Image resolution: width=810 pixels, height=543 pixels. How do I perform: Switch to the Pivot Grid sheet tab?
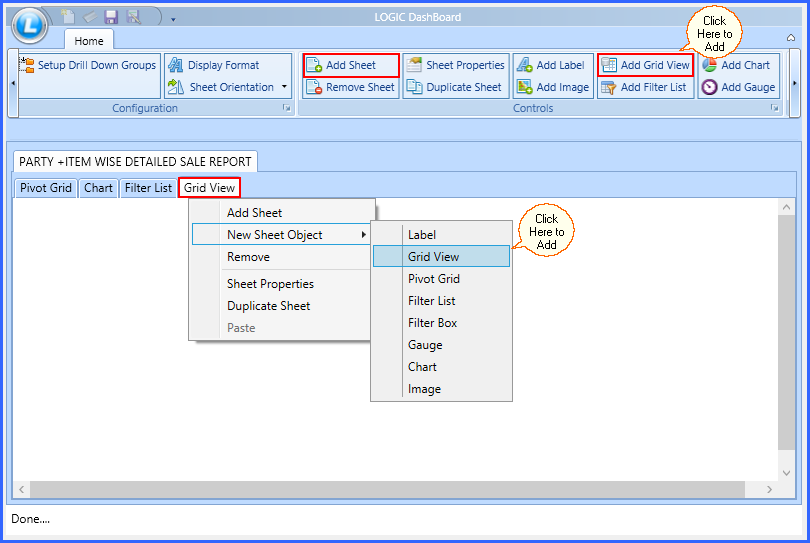[x=46, y=188]
